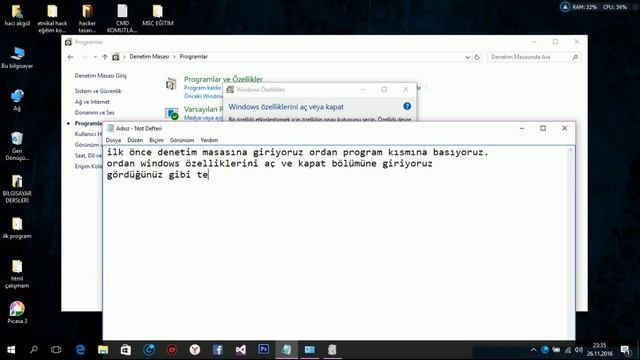Launch Photoshop from the taskbar
Viewport: 640px width, 360px height.
coord(264,350)
